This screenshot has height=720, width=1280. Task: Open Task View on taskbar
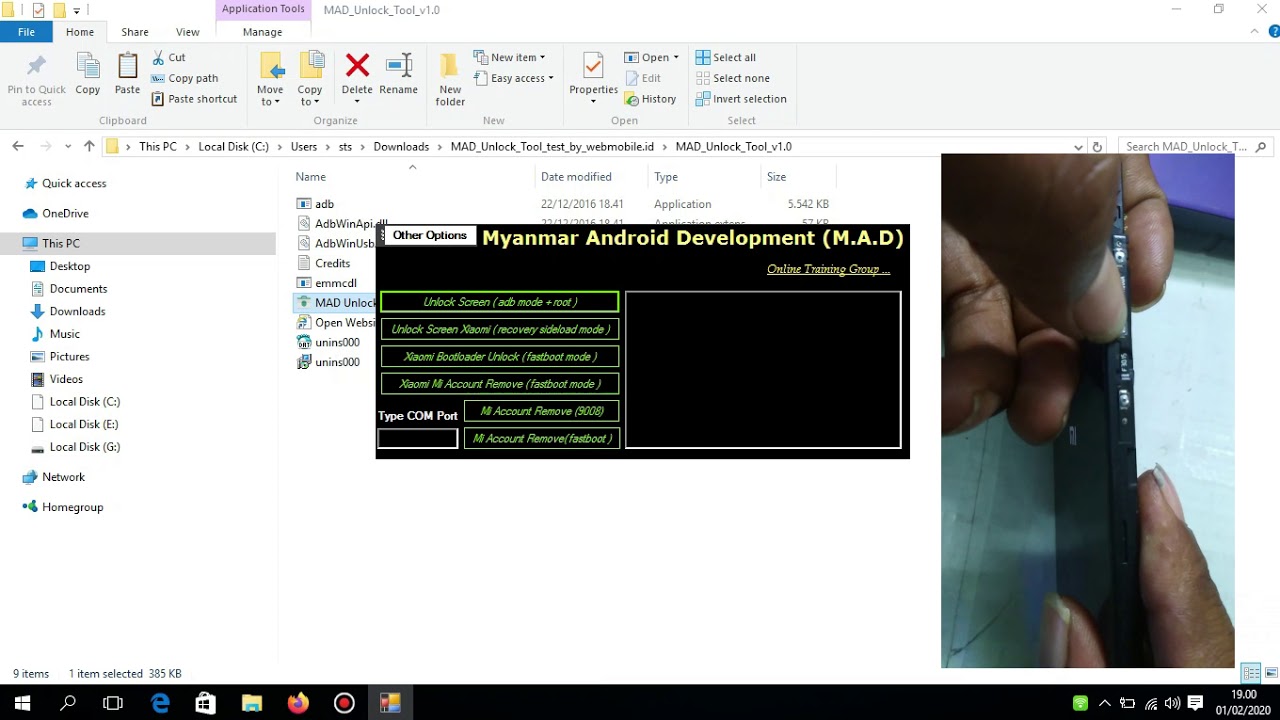click(113, 703)
